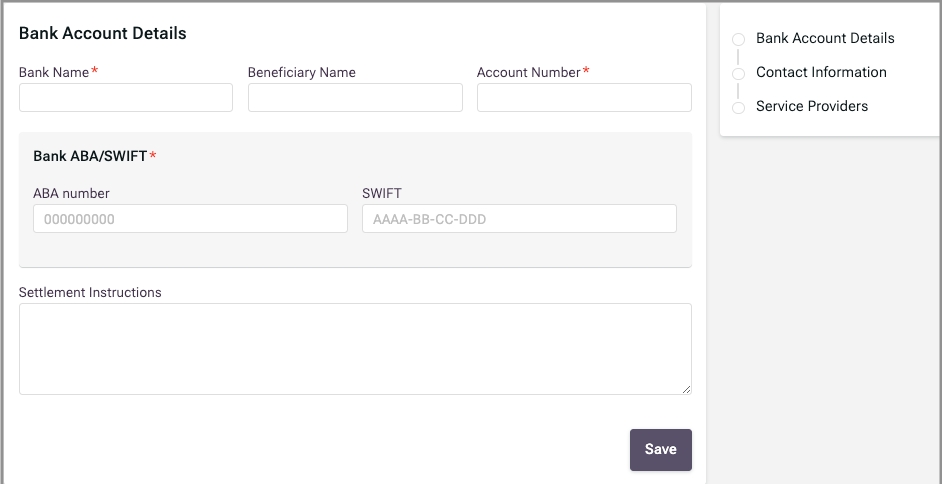Image resolution: width=942 pixels, height=484 pixels.
Task: Click the Contact Information step circle
Action: (739, 74)
